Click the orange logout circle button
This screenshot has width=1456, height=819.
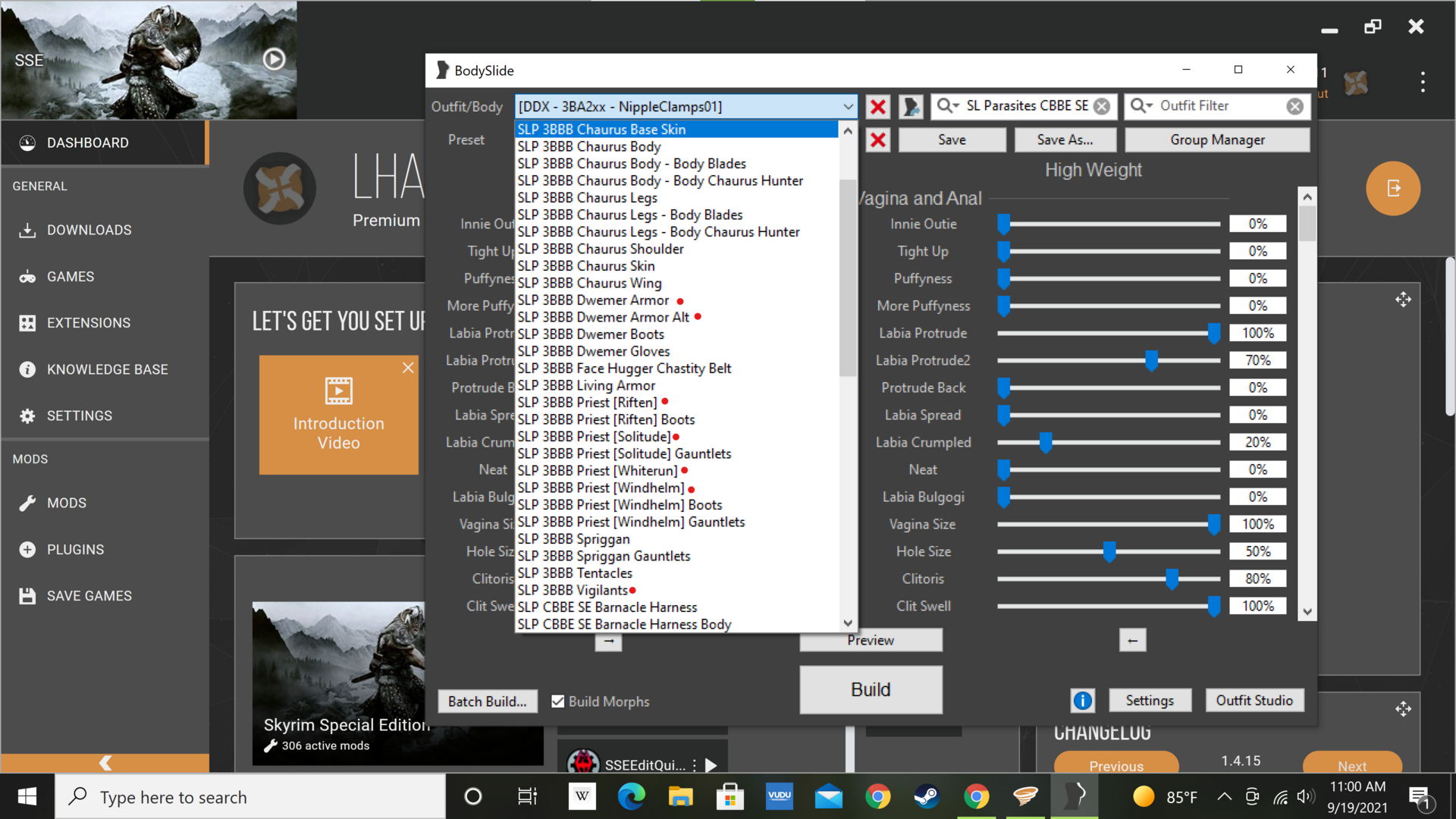[x=1393, y=188]
